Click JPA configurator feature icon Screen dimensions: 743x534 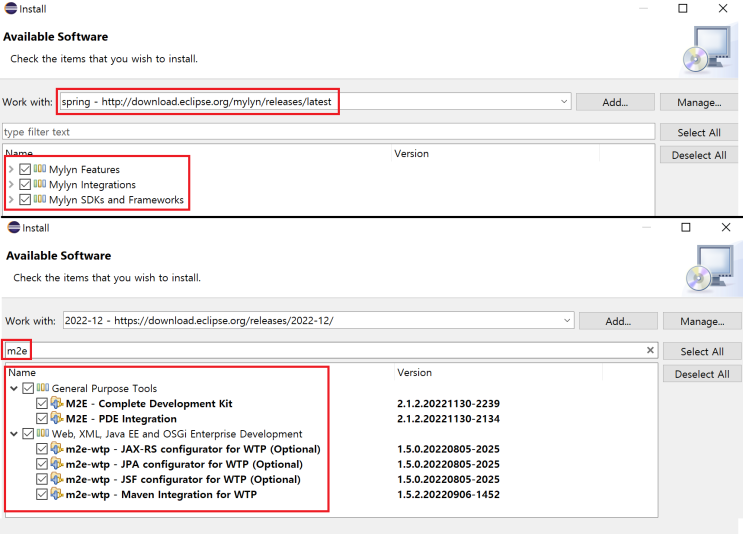pos(57,464)
